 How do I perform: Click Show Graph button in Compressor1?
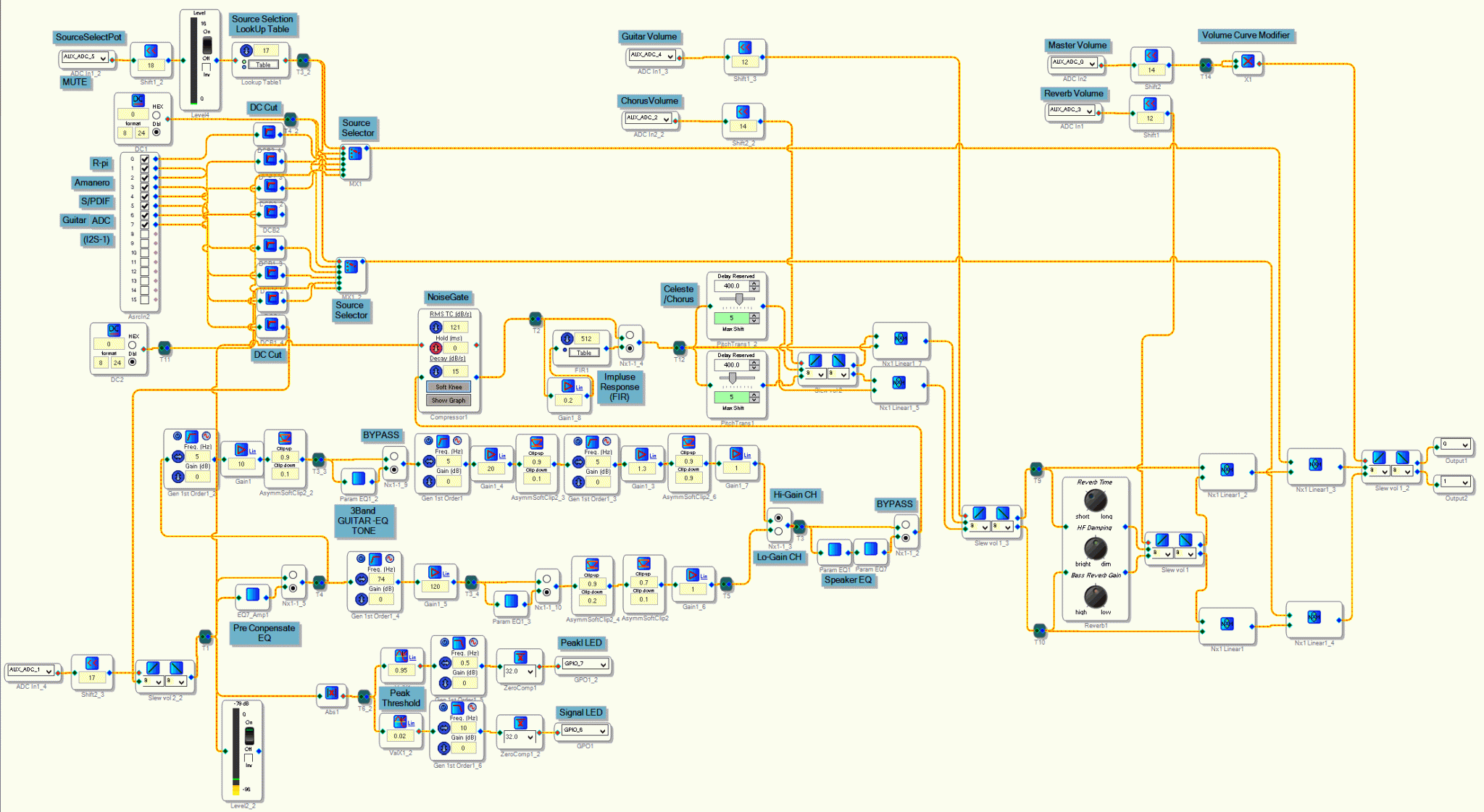[449, 400]
